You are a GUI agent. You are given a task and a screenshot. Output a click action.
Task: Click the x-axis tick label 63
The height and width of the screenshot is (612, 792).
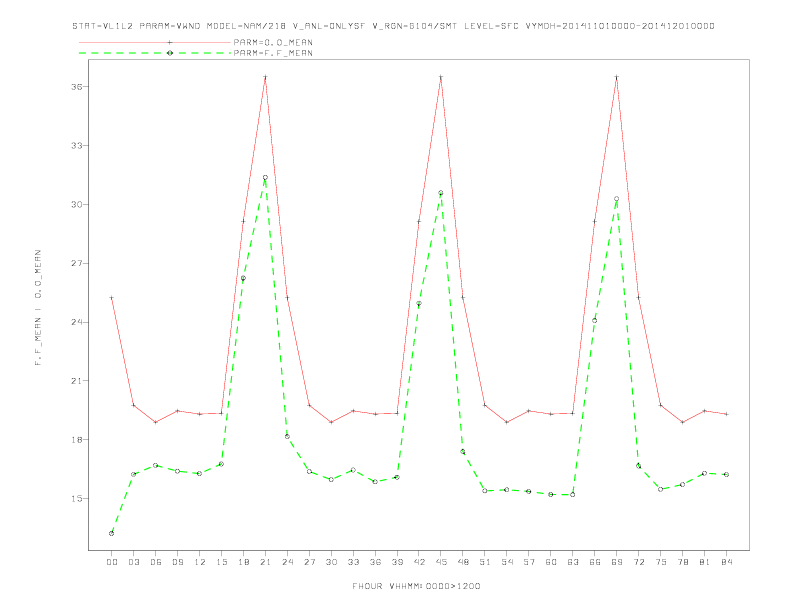(x=573, y=562)
